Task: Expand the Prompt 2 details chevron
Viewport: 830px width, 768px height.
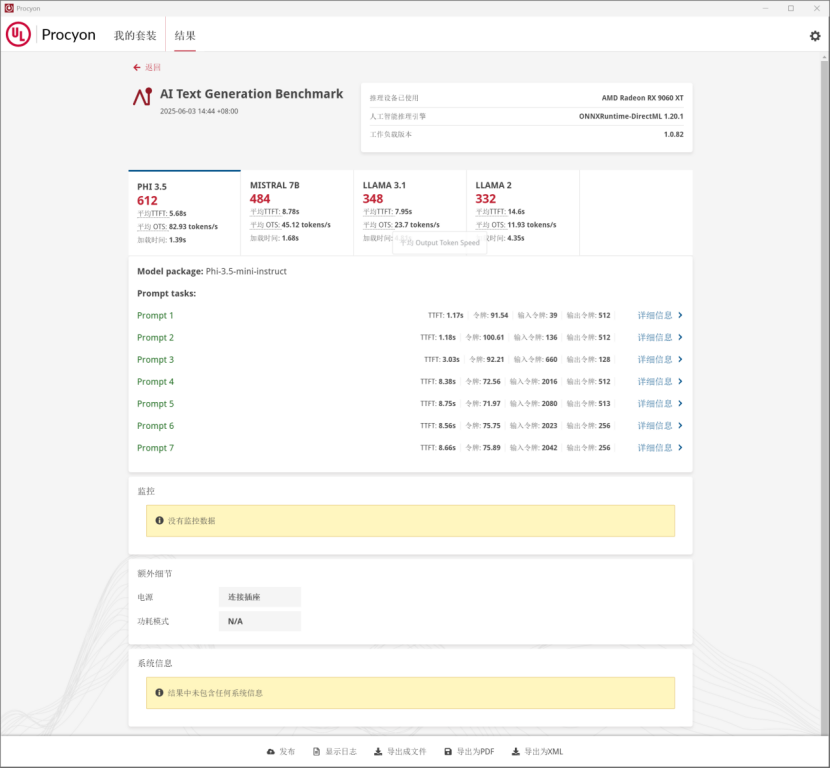Action: 680,338
